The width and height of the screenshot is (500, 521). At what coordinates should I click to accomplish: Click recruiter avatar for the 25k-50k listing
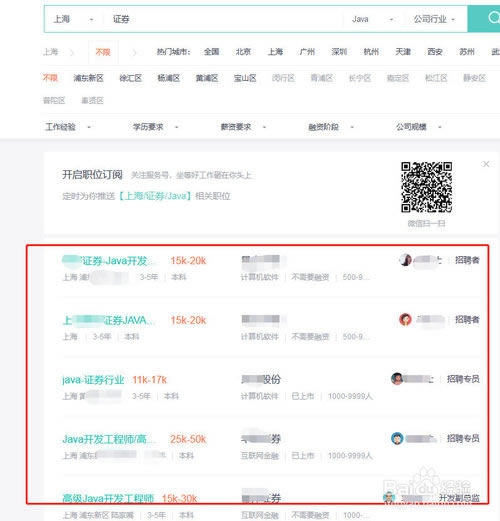coord(397,438)
